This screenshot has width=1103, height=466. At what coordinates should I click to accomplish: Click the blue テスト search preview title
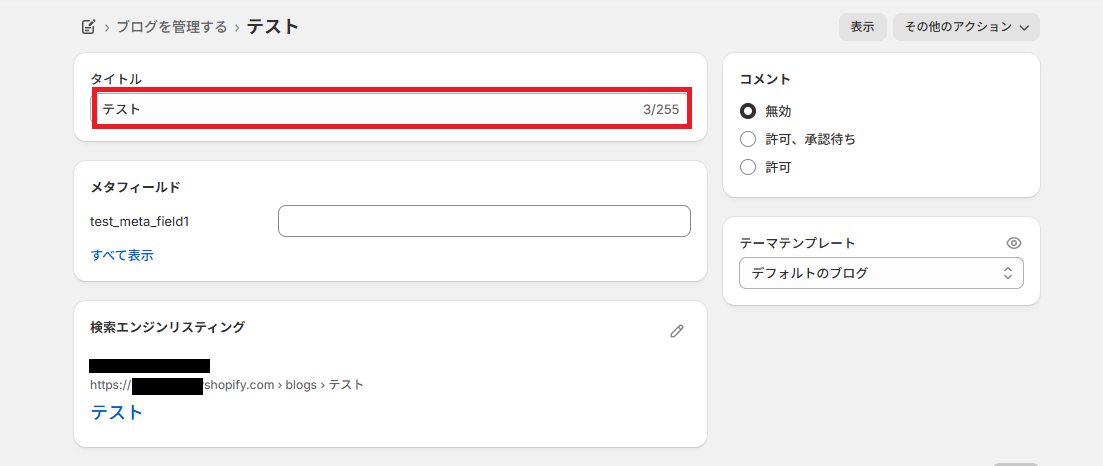point(117,412)
